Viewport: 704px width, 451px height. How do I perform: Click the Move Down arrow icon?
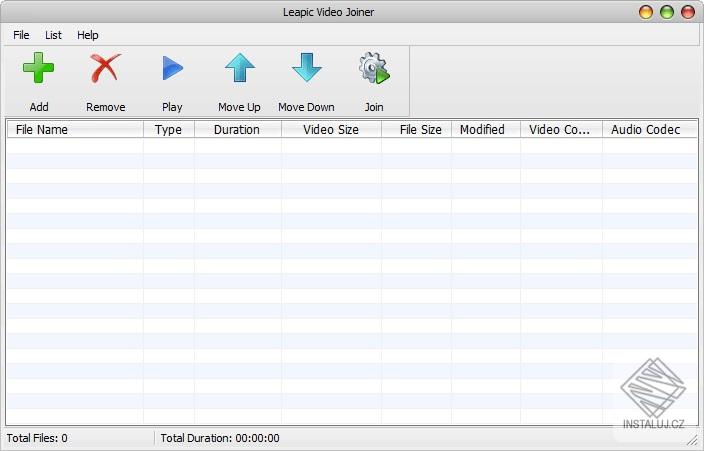[307, 68]
